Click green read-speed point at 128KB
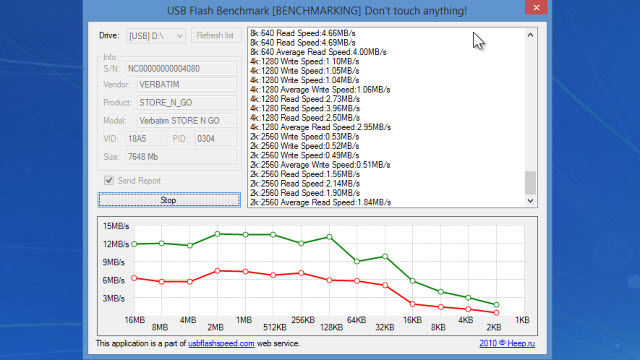This screenshot has height=360, width=640. pos(329,237)
